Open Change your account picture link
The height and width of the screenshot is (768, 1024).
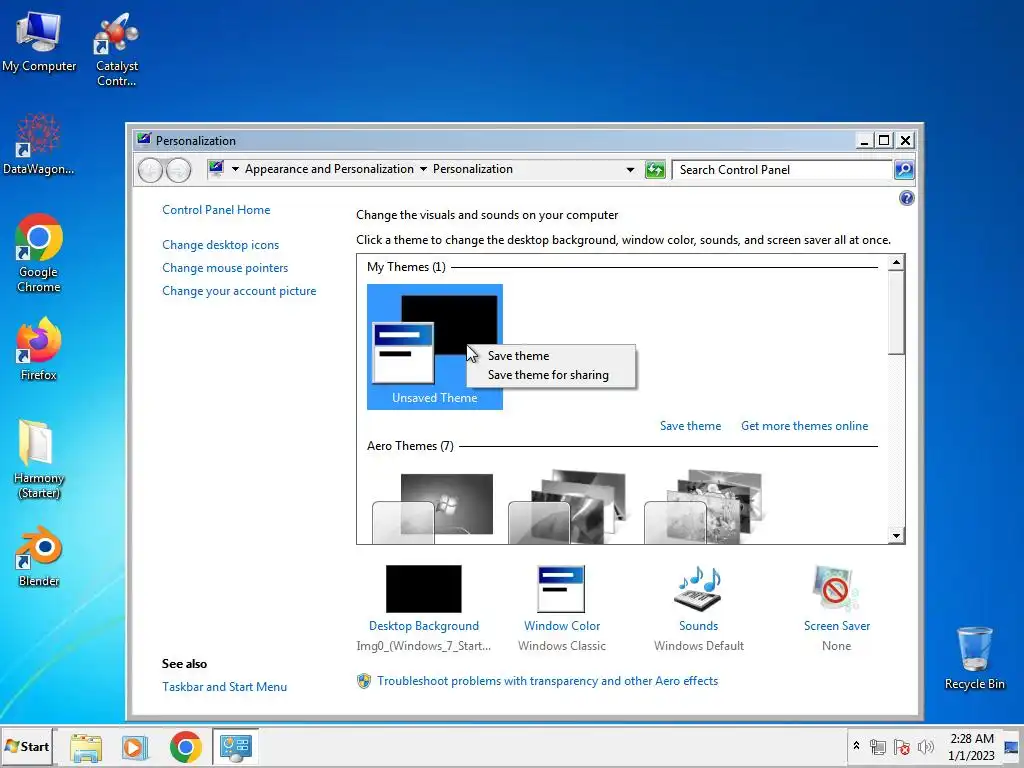point(239,291)
